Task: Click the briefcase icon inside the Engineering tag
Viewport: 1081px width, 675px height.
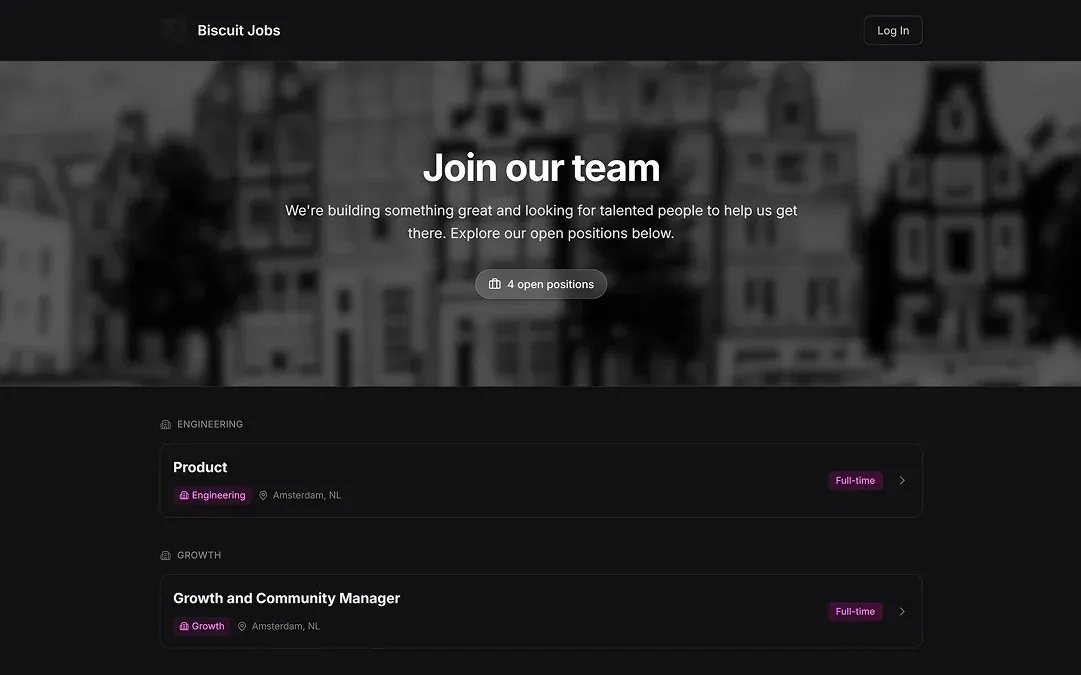Action: tap(183, 494)
